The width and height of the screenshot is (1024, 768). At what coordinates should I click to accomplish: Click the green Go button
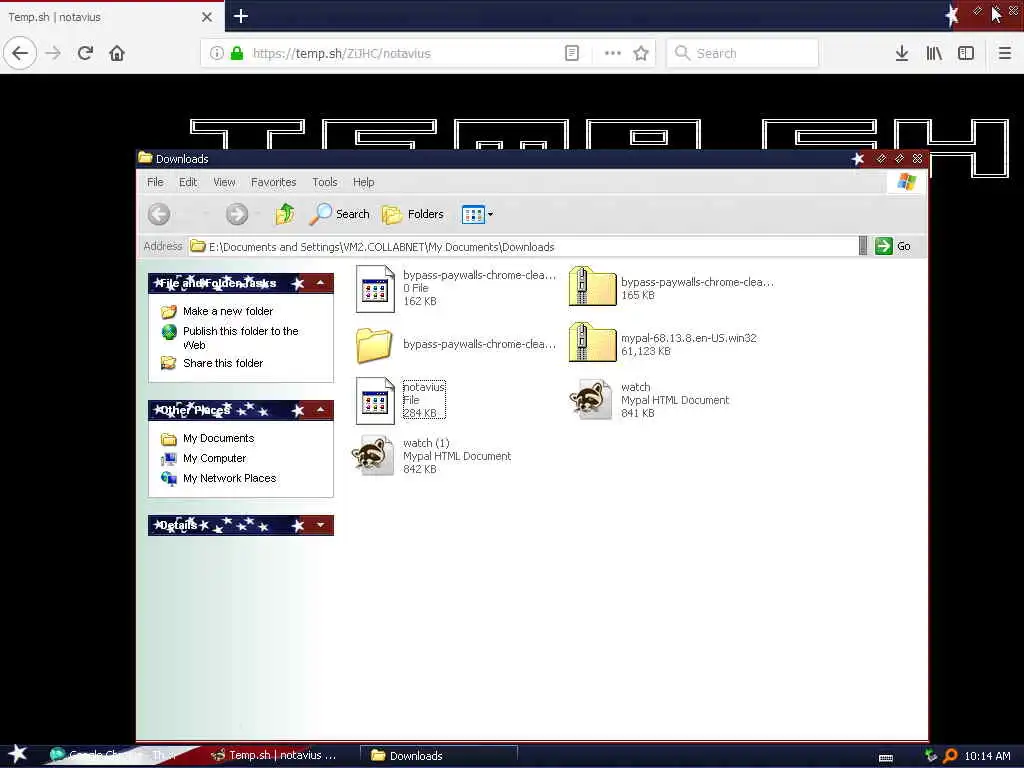tap(893, 246)
